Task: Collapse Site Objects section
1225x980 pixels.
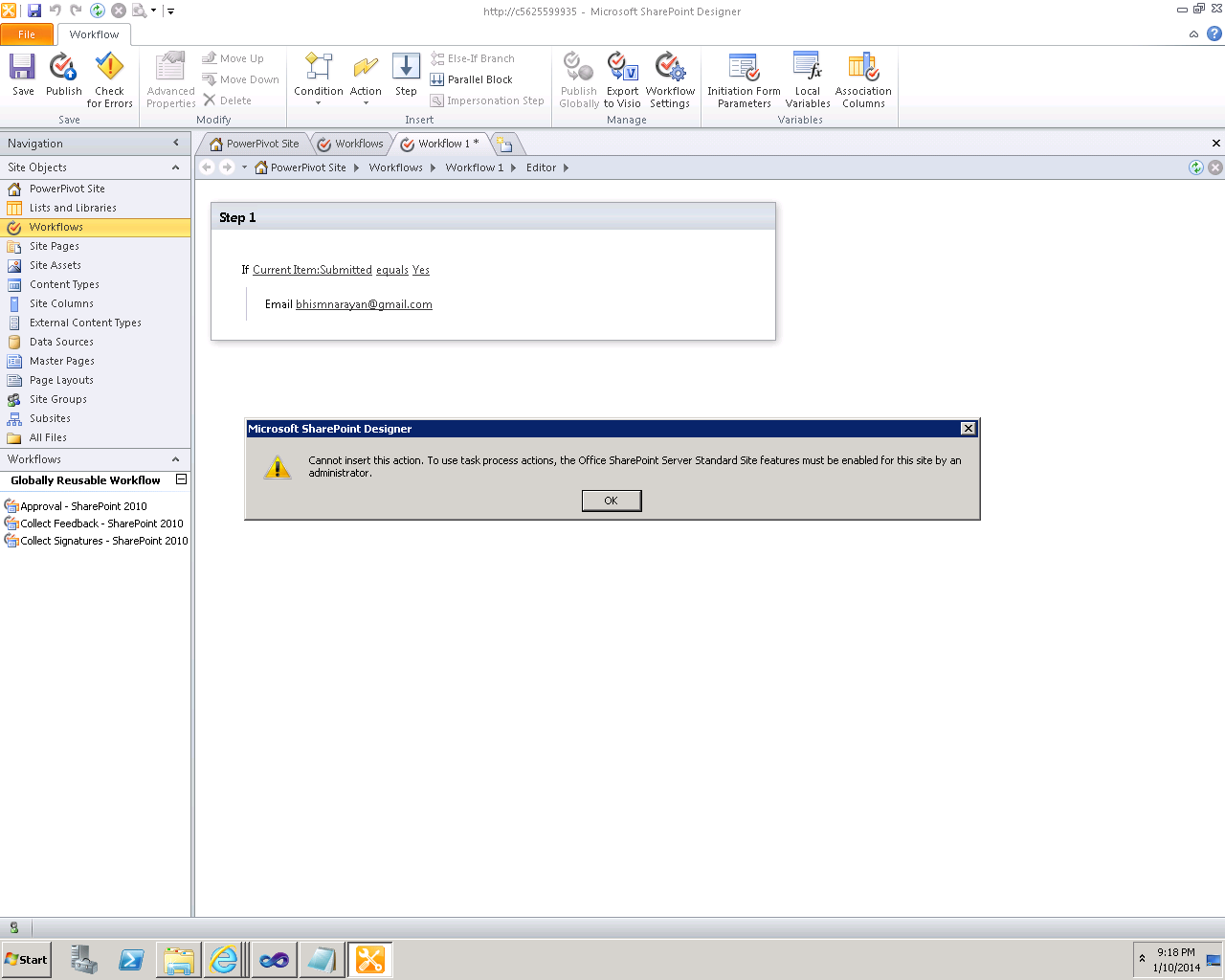Action: pos(176,167)
